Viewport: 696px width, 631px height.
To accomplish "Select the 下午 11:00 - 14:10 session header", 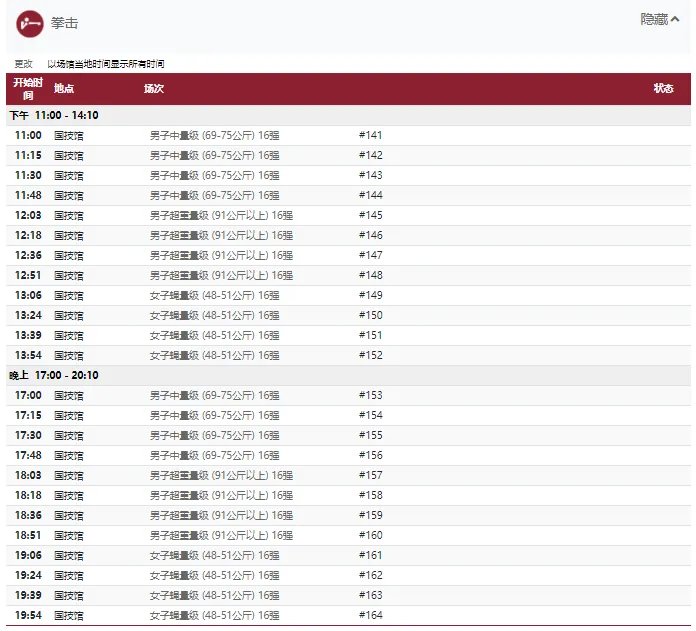I will pyautogui.click(x=54, y=115).
